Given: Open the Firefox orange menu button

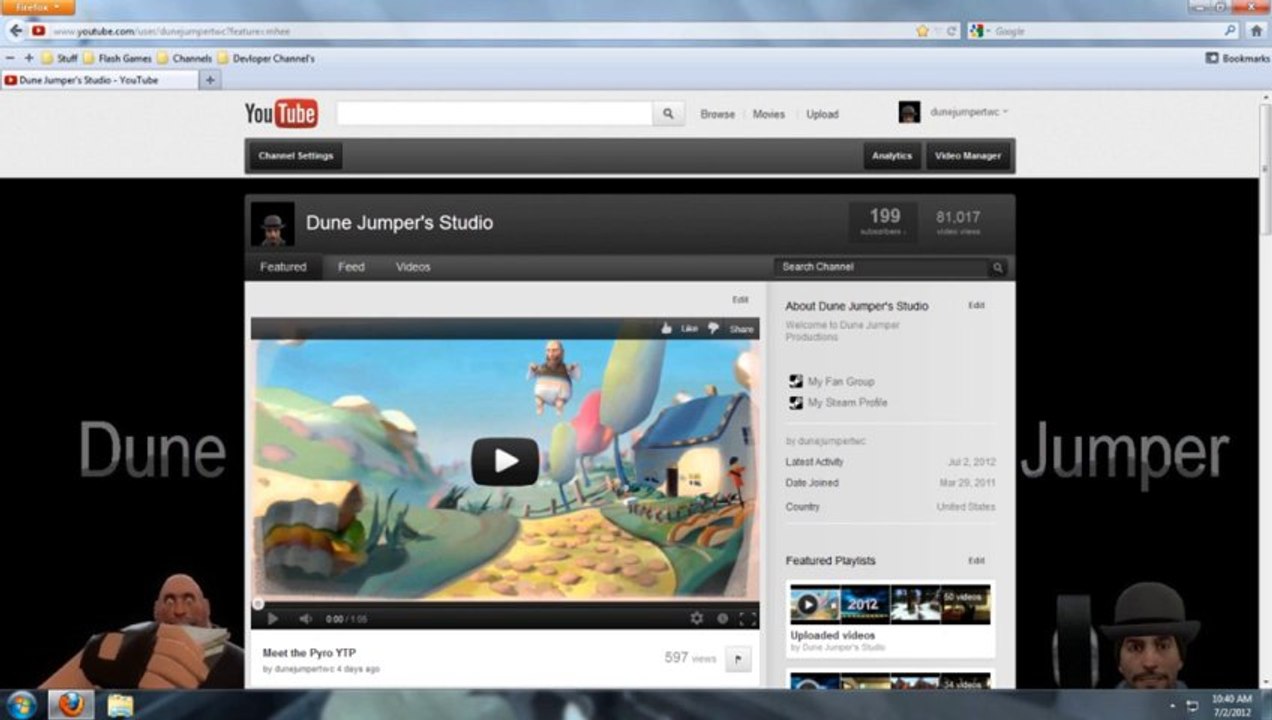Looking at the screenshot, I should [x=38, y=7].
